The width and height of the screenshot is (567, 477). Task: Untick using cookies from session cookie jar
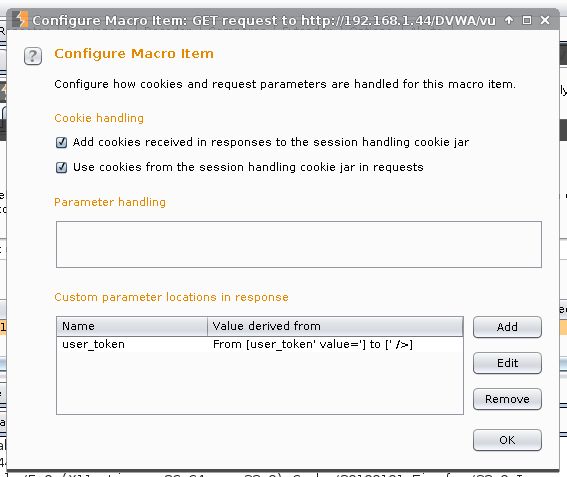point(61,167)
